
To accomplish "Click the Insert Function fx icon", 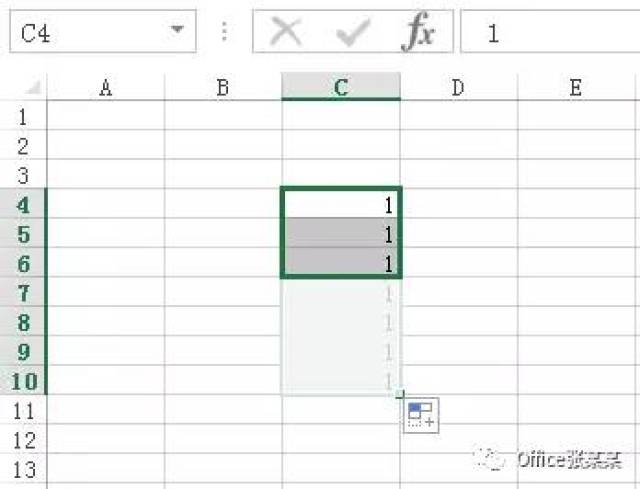I will pos(418,33).
